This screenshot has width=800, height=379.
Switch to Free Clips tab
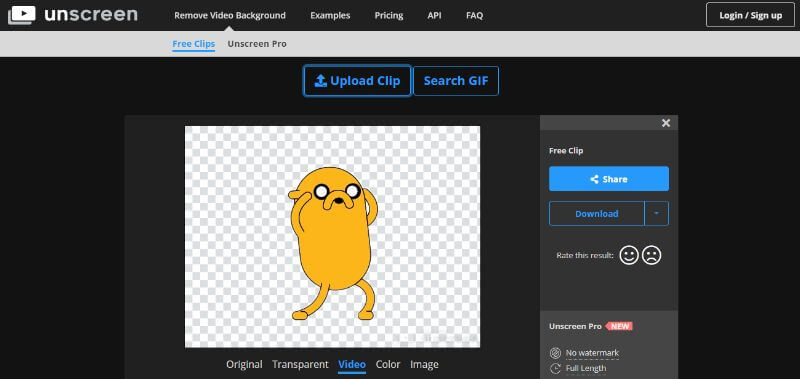click(193, 44)
